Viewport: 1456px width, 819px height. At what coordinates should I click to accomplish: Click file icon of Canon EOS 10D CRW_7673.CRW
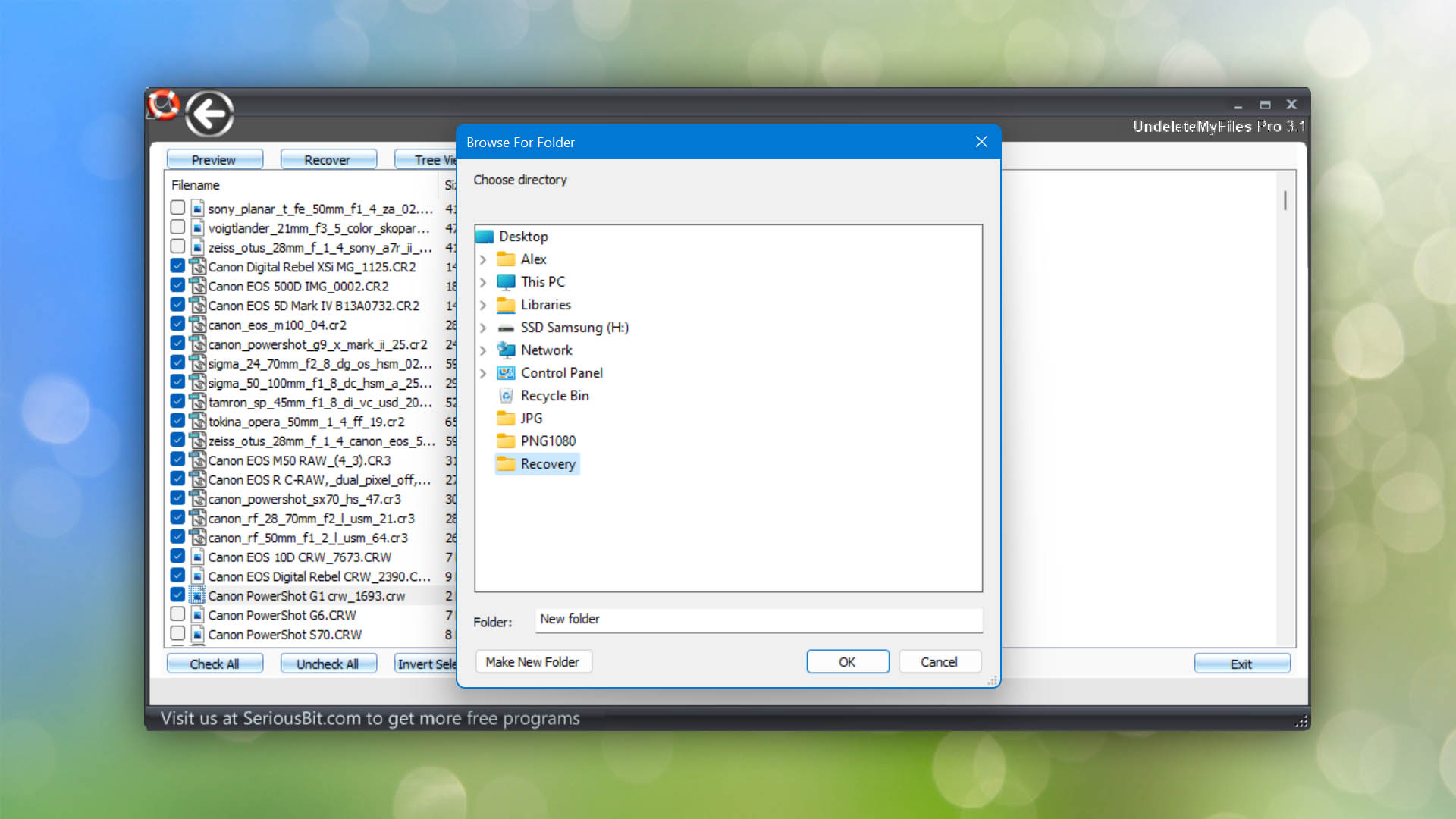pyautogui.click(x=197, y=557)
